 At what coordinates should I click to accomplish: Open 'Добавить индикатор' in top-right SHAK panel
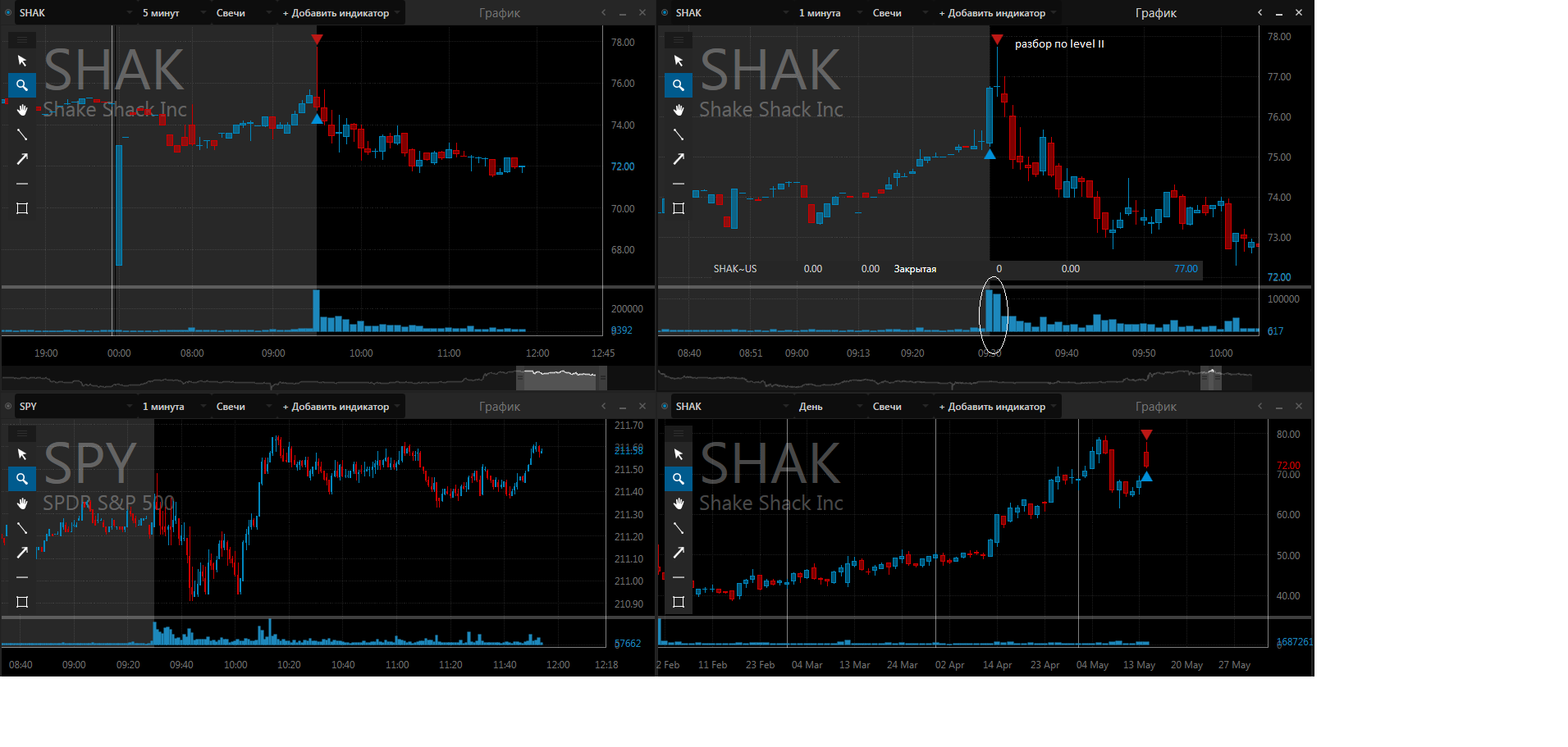pyautogui.click(x=997, y=13)
